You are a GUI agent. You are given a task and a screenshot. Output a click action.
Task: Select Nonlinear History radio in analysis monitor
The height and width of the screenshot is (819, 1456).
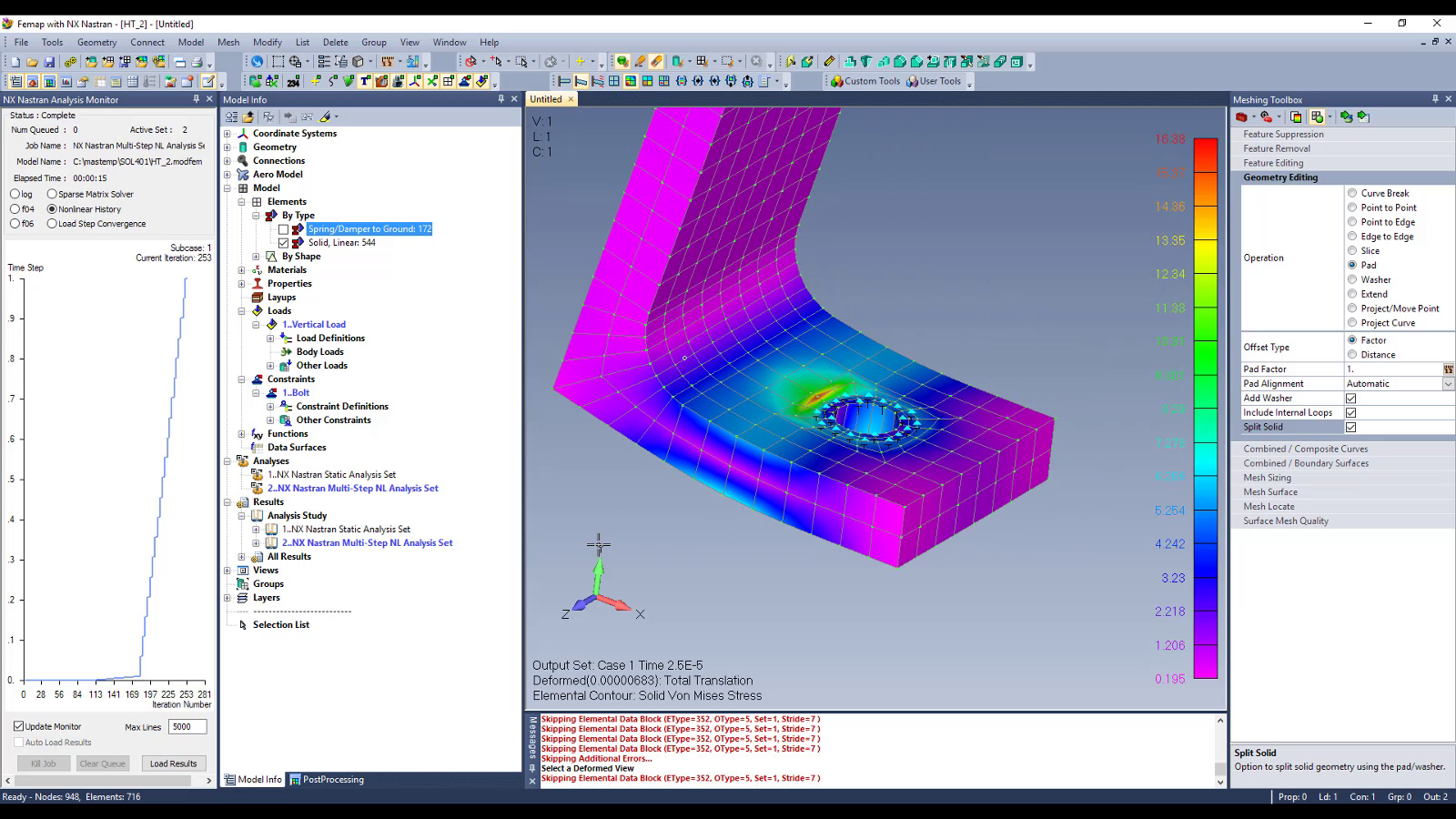(x=51, y=208)
